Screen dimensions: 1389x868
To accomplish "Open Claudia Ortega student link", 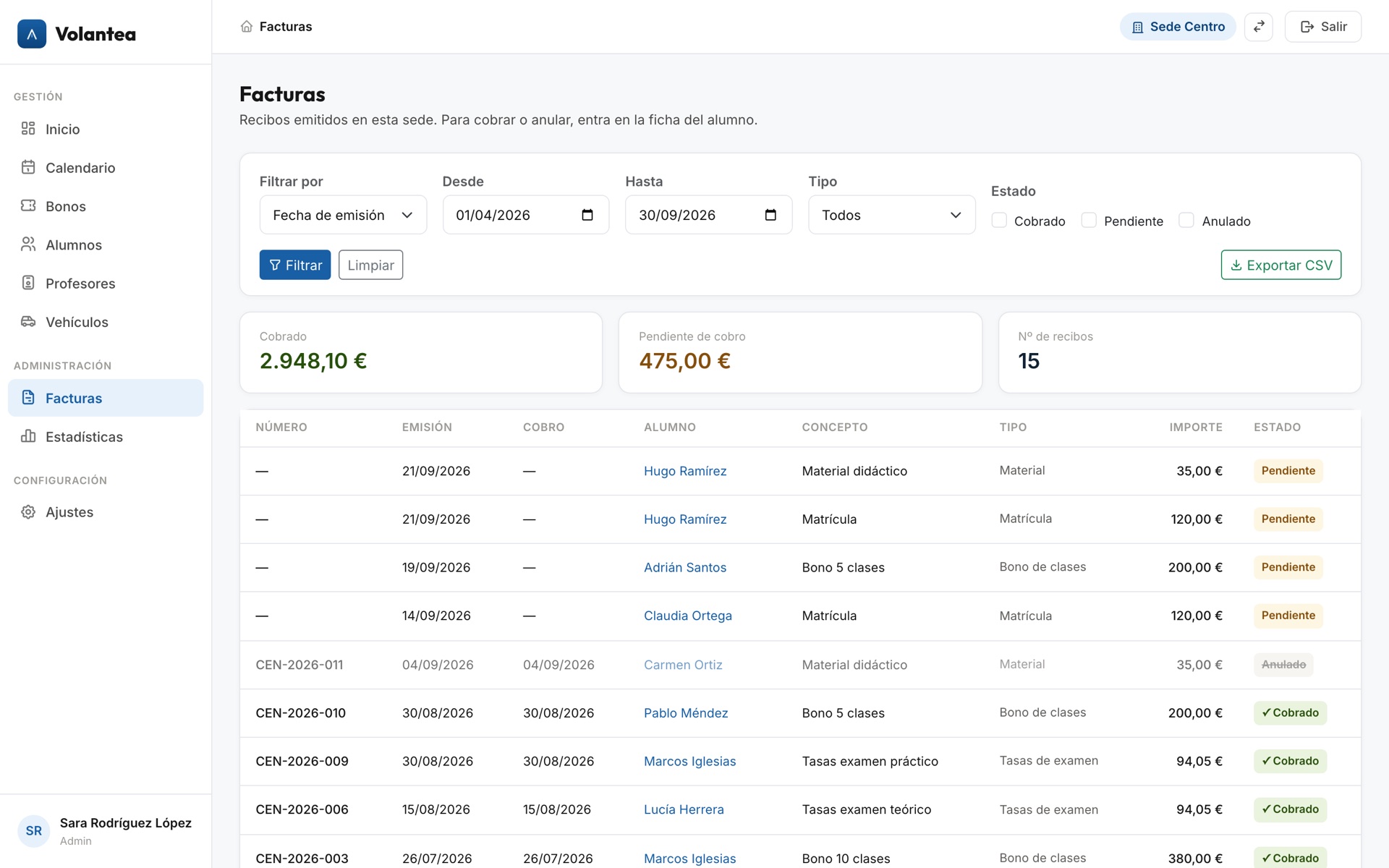I will (688, 616).
